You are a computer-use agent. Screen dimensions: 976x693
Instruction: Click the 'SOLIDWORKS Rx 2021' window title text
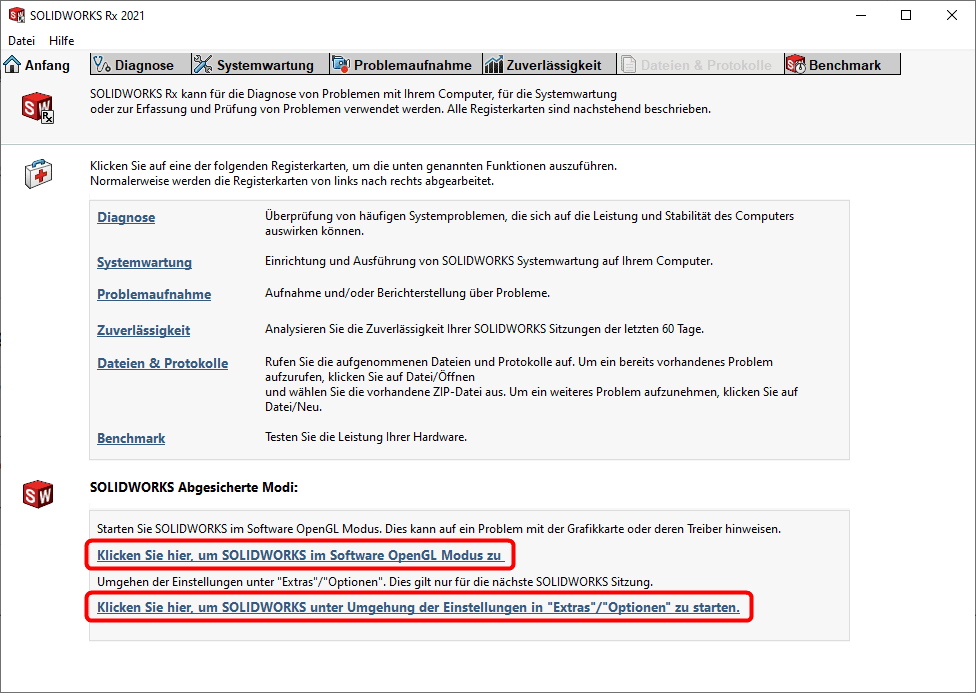coord(87,16)
